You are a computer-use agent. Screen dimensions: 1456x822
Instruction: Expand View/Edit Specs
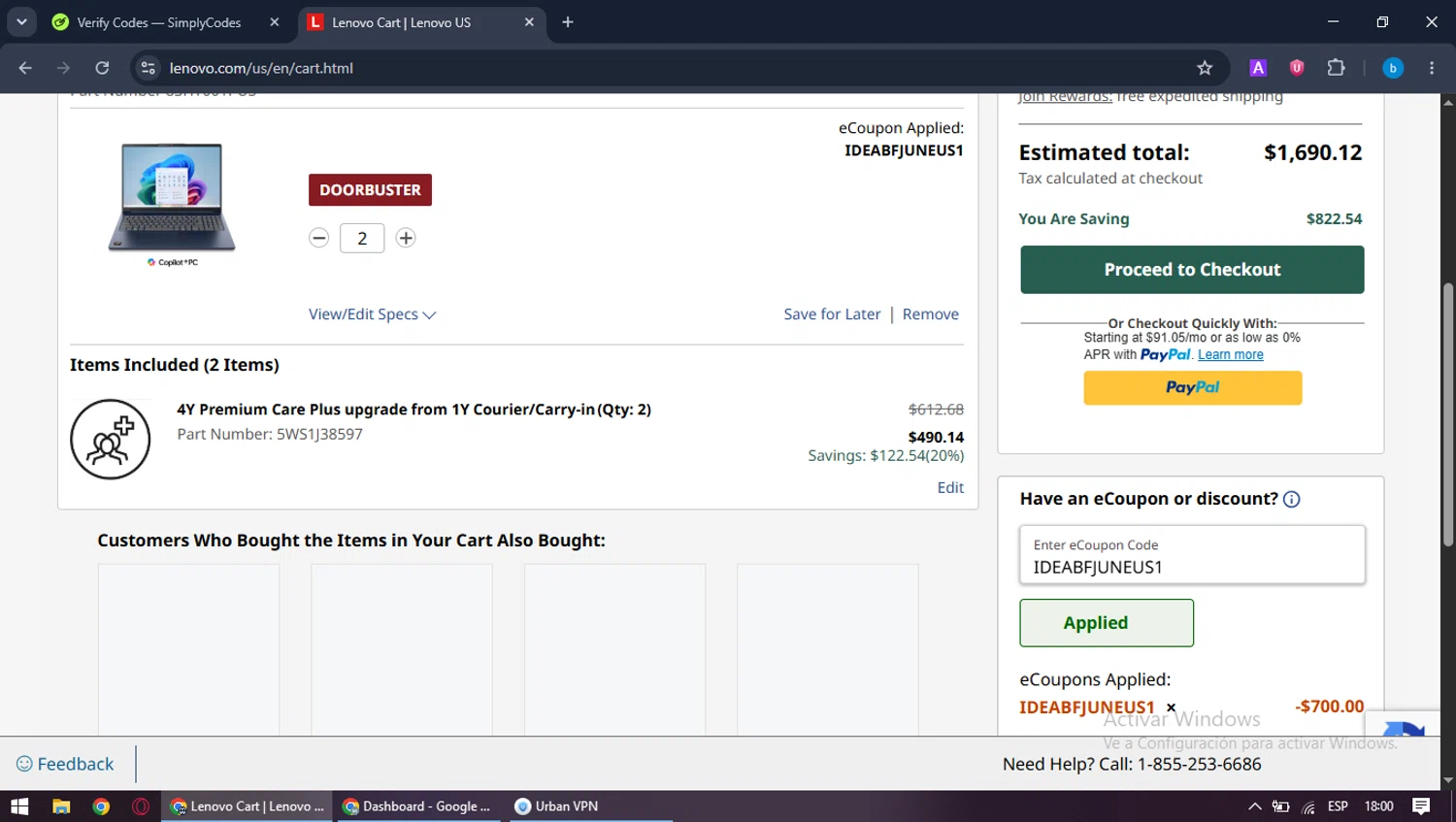[x=373, y=314]
